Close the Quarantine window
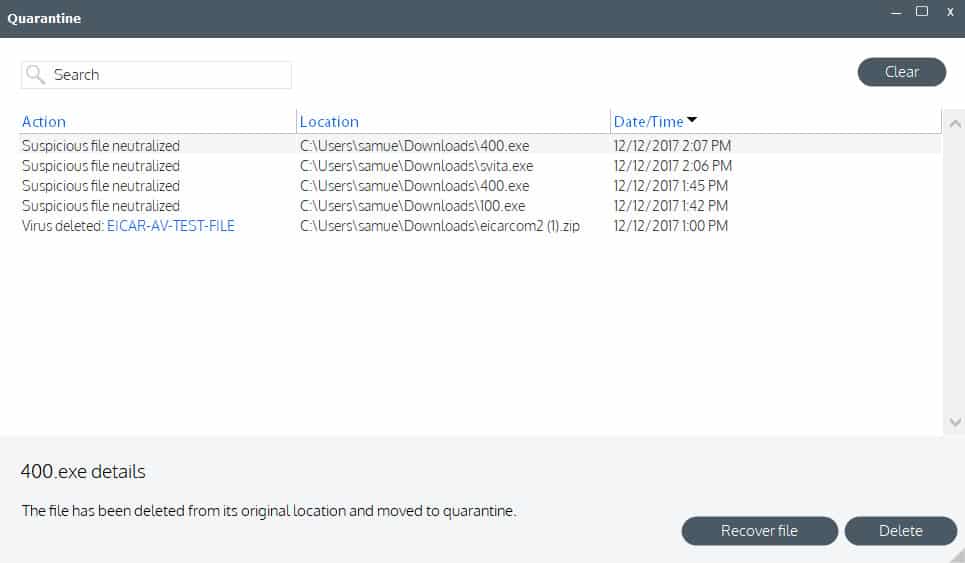The width and height of the screenshot is (965, 563). click(950, 12)
